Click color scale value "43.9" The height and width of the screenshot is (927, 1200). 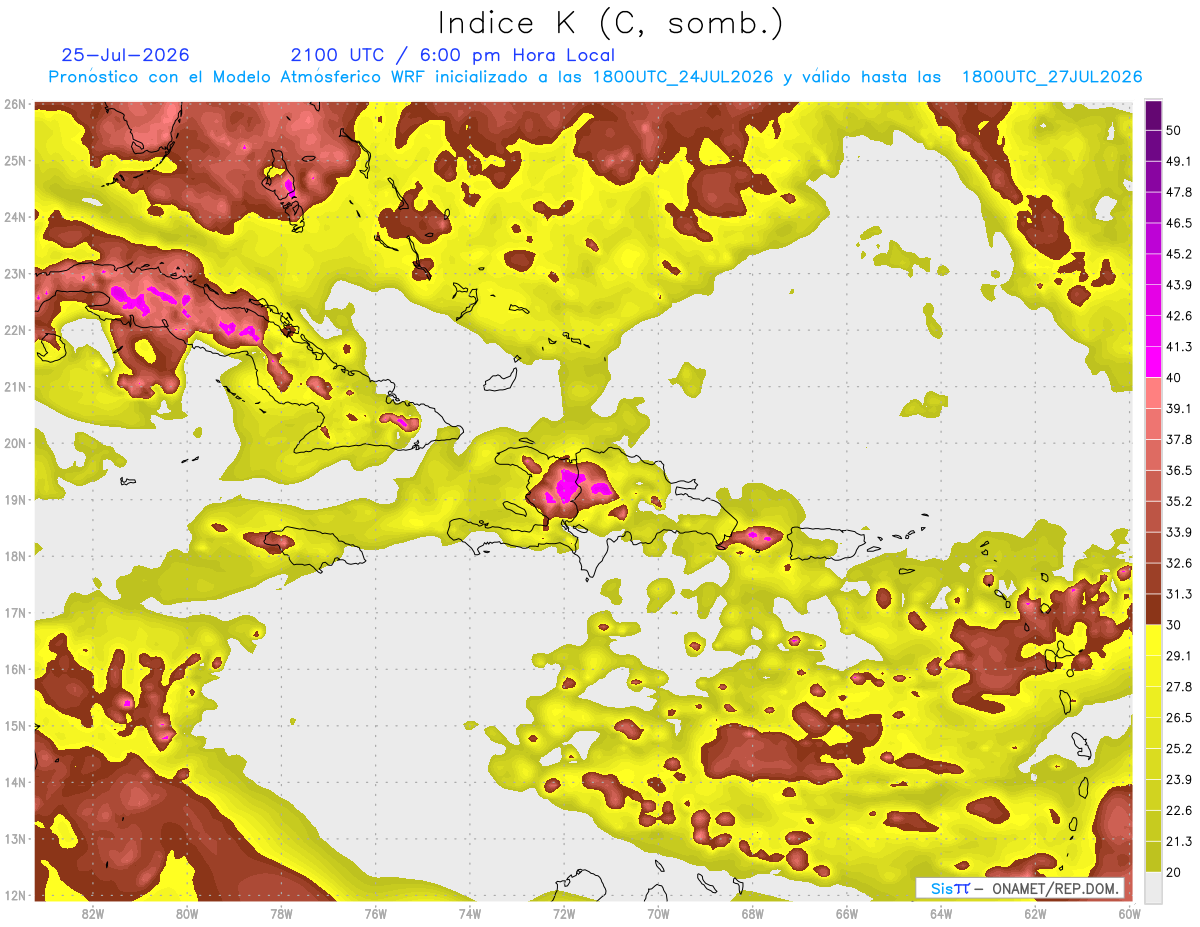point(1180,285)
